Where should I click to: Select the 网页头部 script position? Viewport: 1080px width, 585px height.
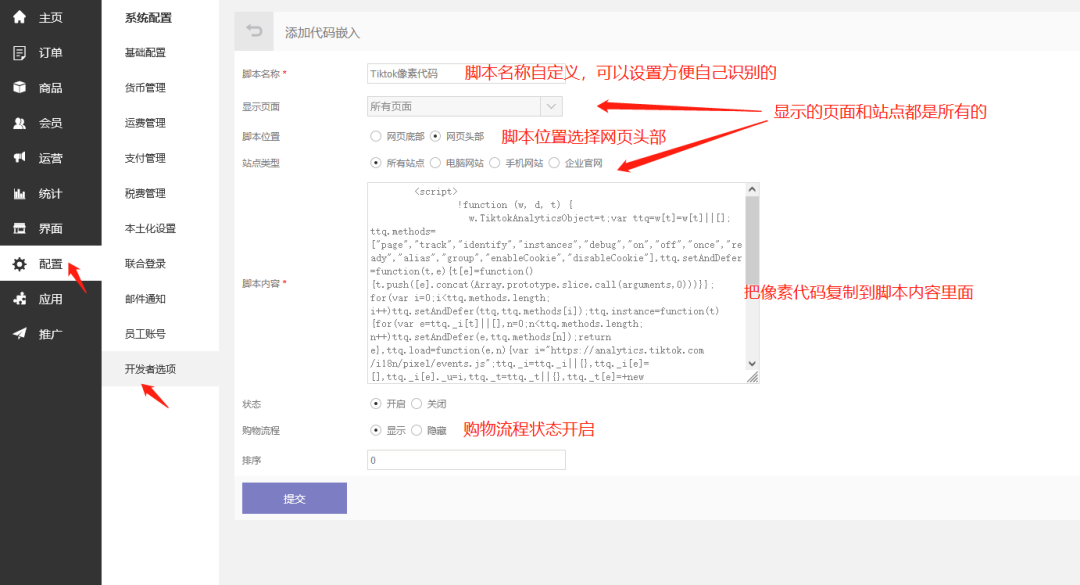pyautogui.click(x=435, y=136)
